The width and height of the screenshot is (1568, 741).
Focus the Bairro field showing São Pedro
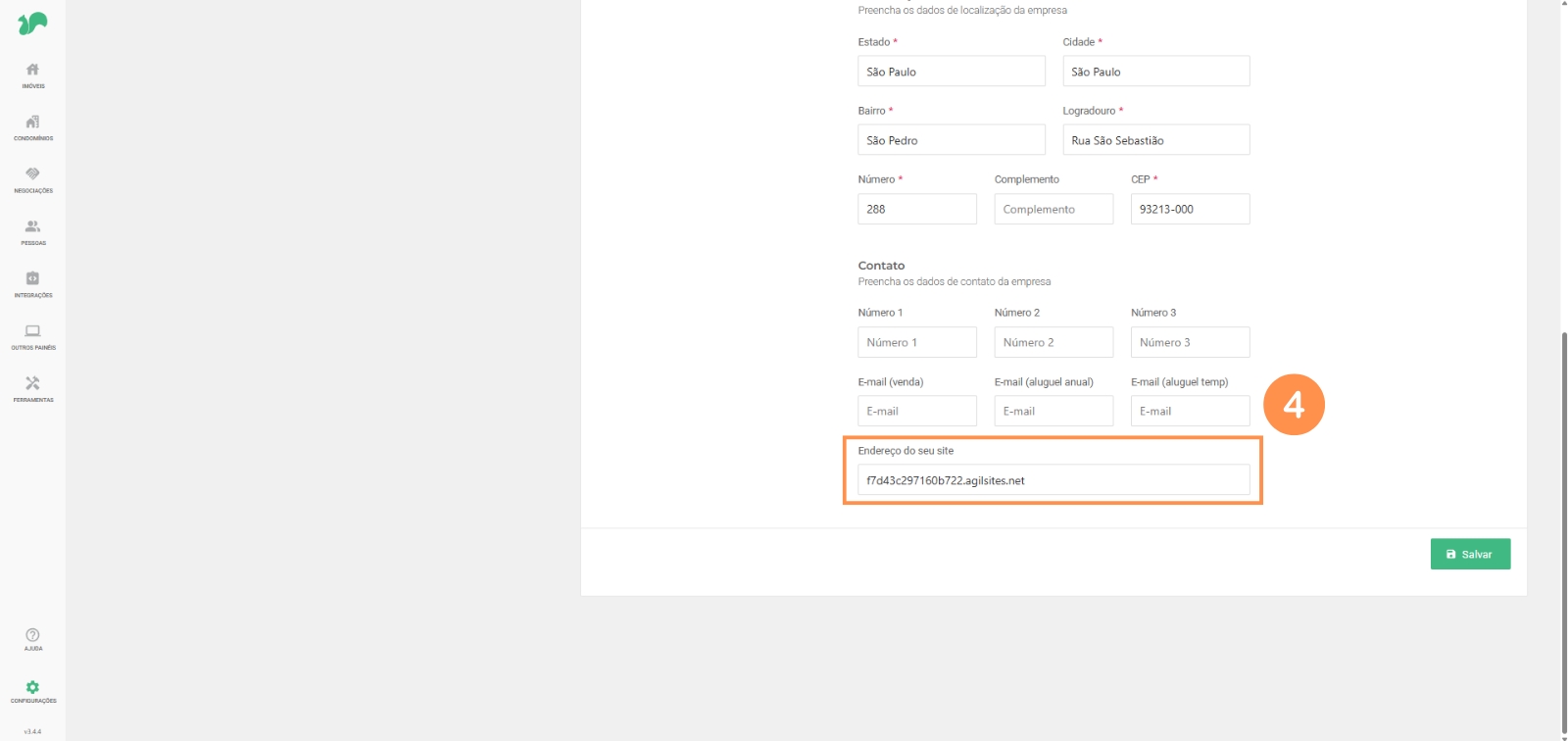951,140
